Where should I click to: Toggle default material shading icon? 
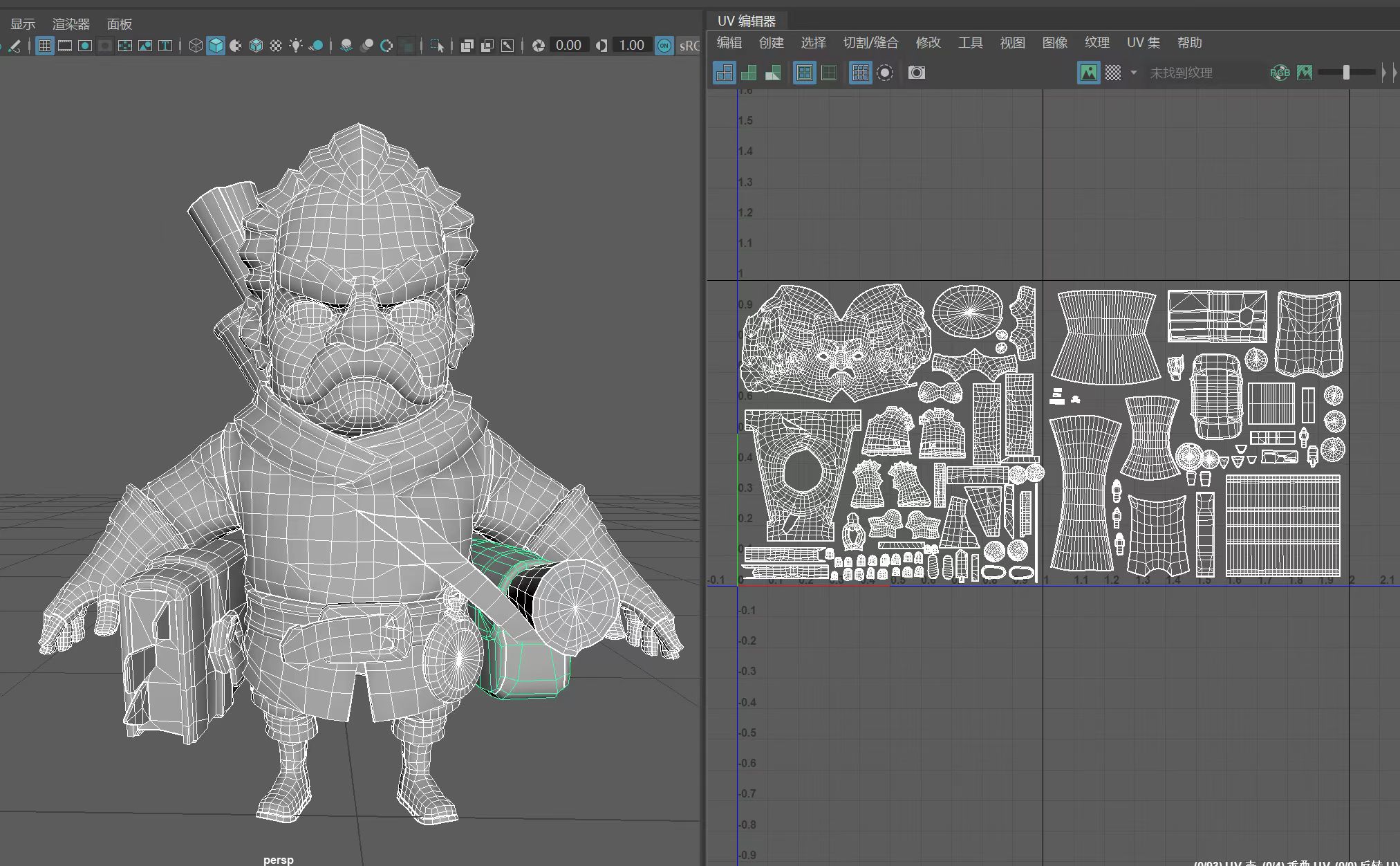click(236, 46)
